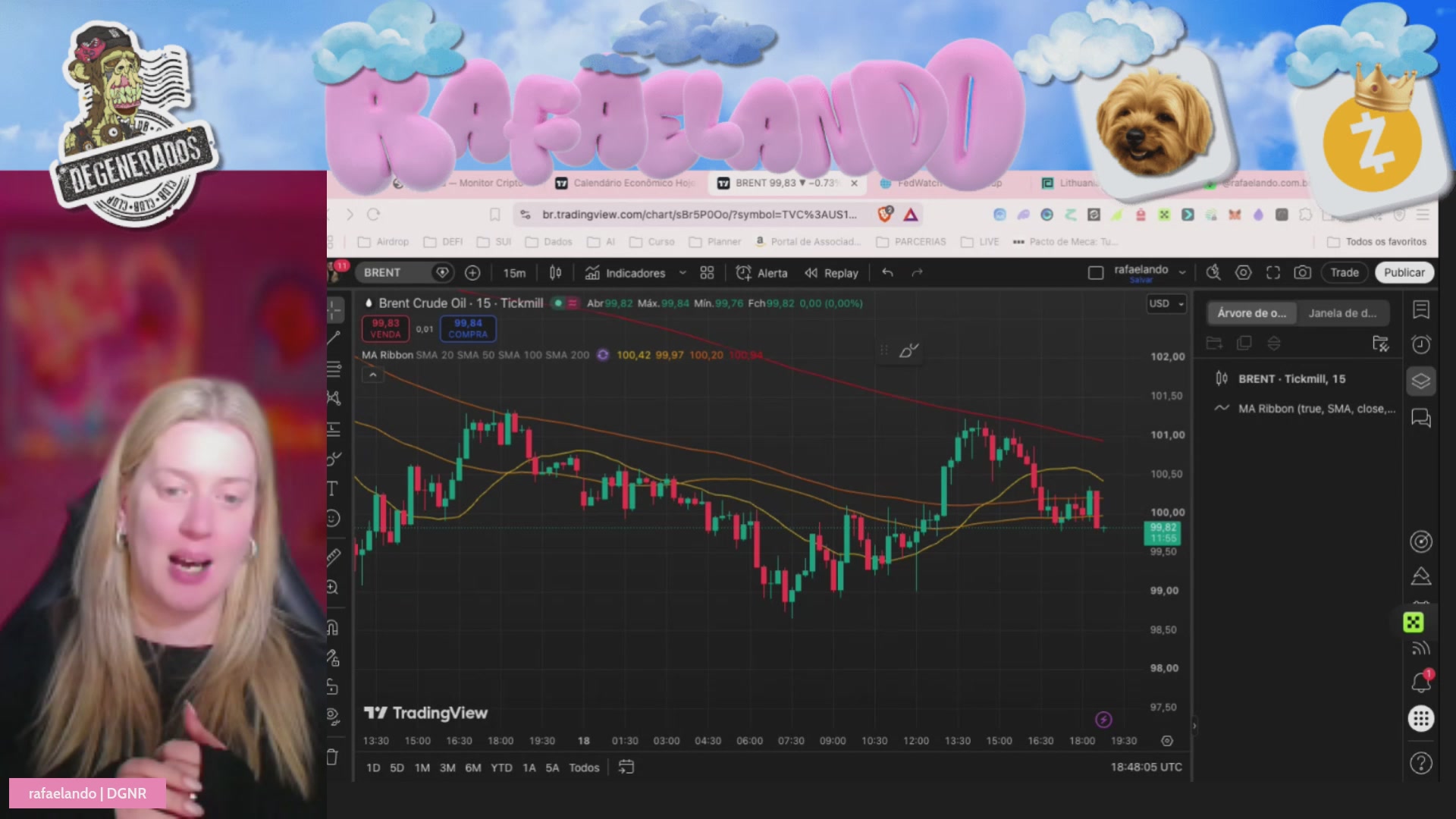
Task: Open layout setup grid icon
Action: 707,273
